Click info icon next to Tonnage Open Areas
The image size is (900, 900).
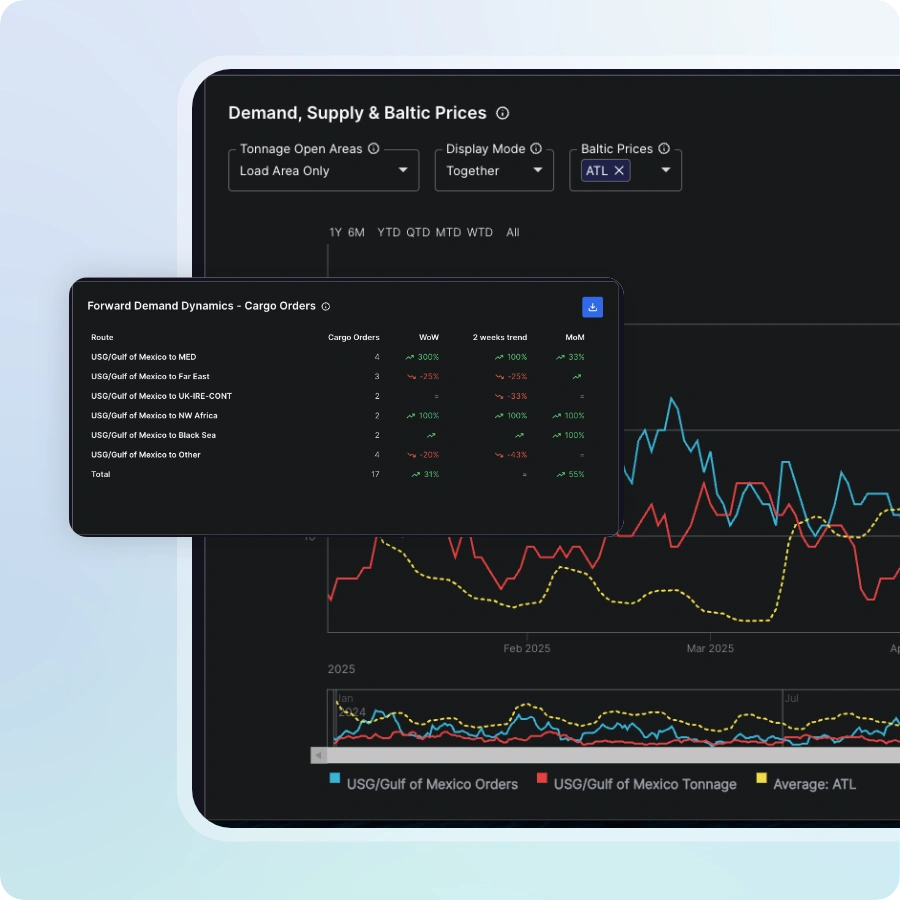(x=374, y=149)
